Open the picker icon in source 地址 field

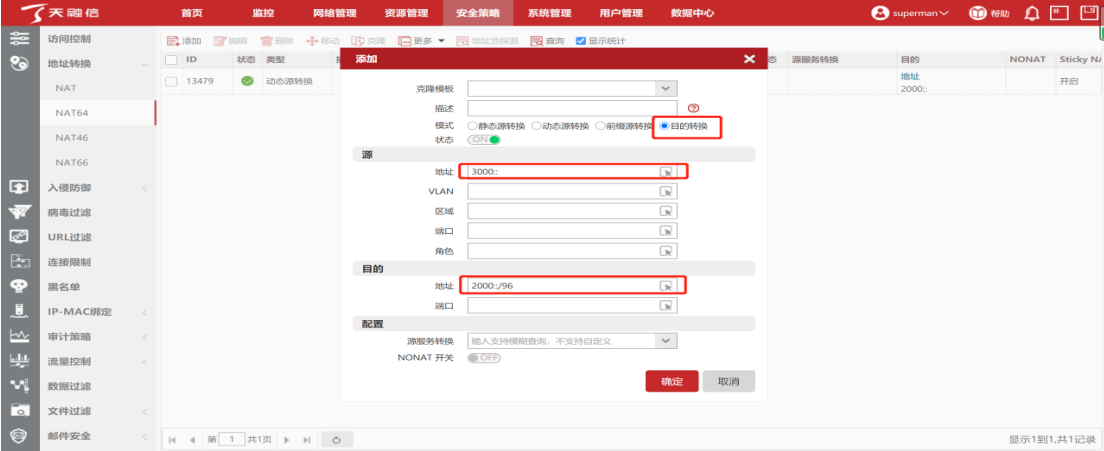665,172
